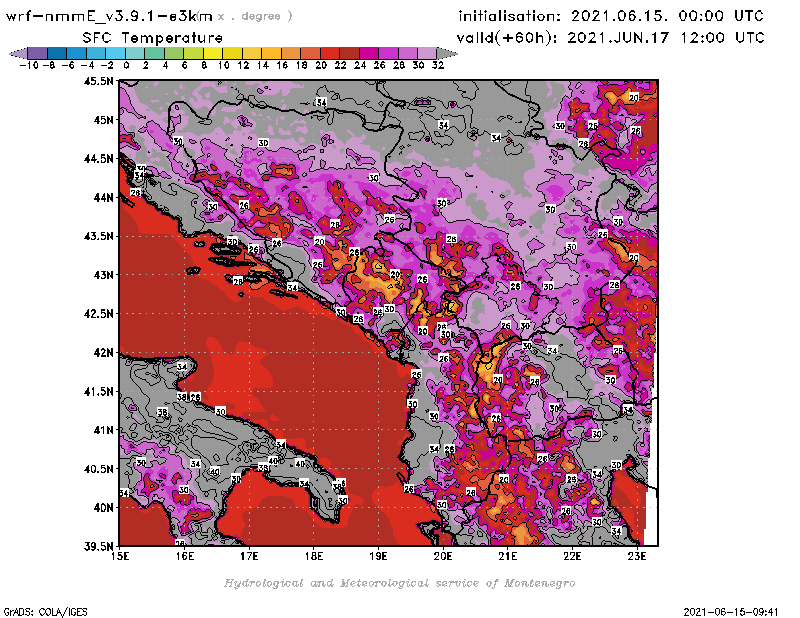Select the legend swatch between -2 and 0
The width and height of the screenshot is (800, 618).
[116, 53]
